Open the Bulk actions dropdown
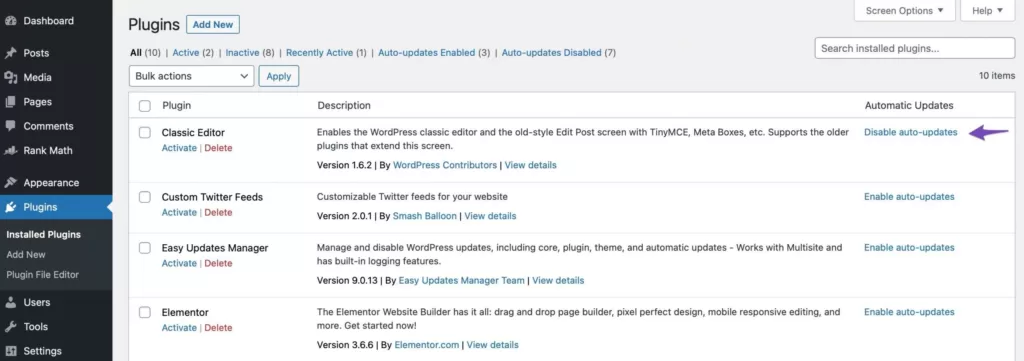 tap(191, 76)
